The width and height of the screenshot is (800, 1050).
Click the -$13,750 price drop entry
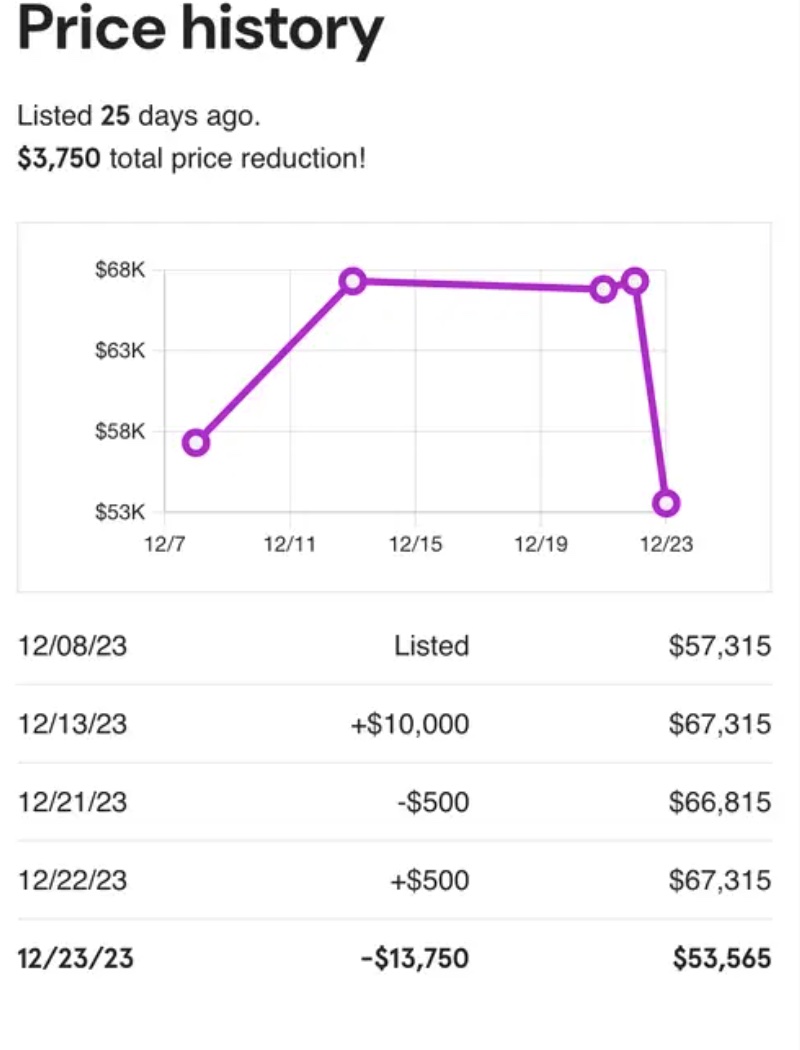414,958
